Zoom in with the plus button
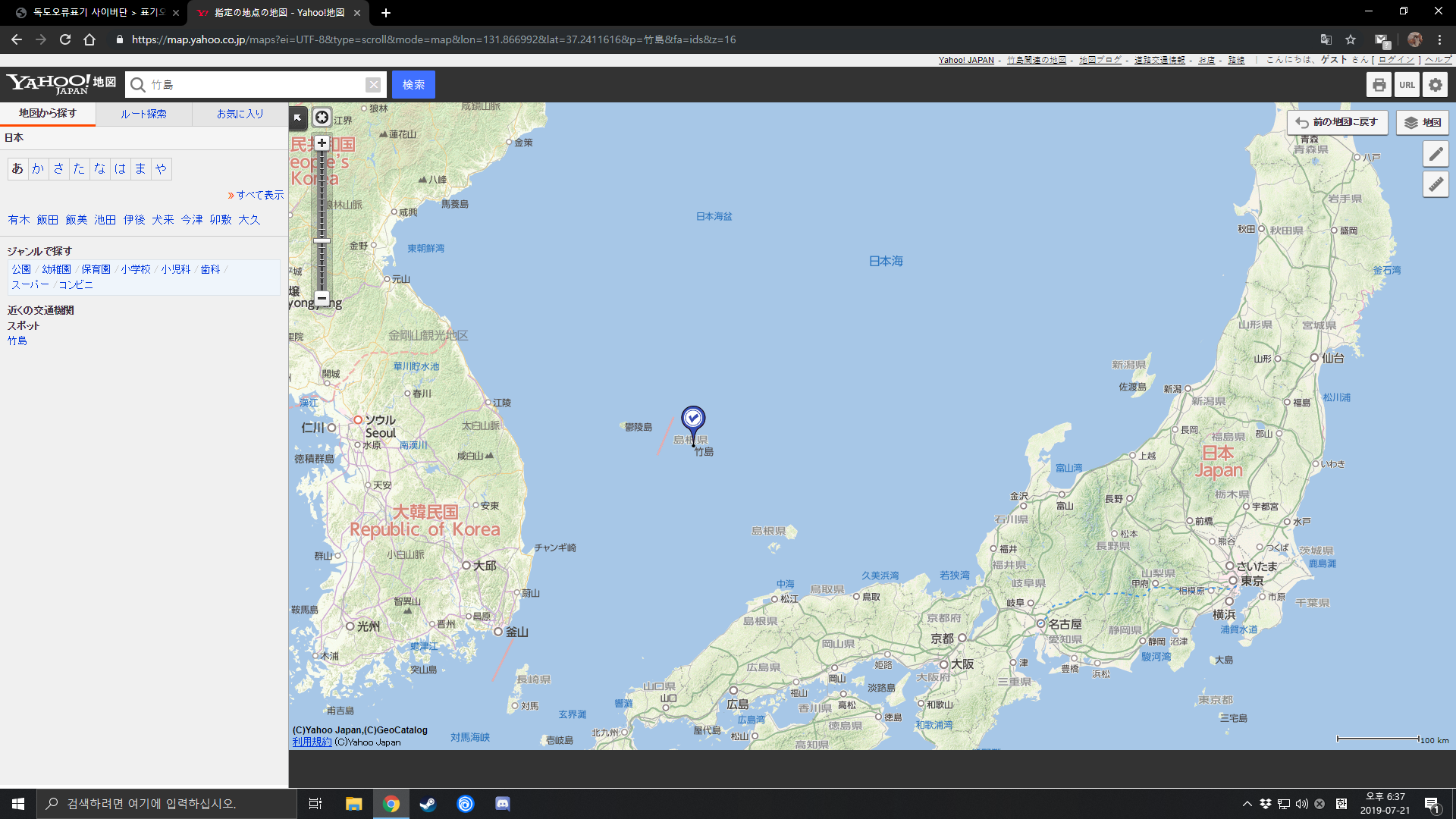Screen dimensions: 1456x819 [322, 143]
